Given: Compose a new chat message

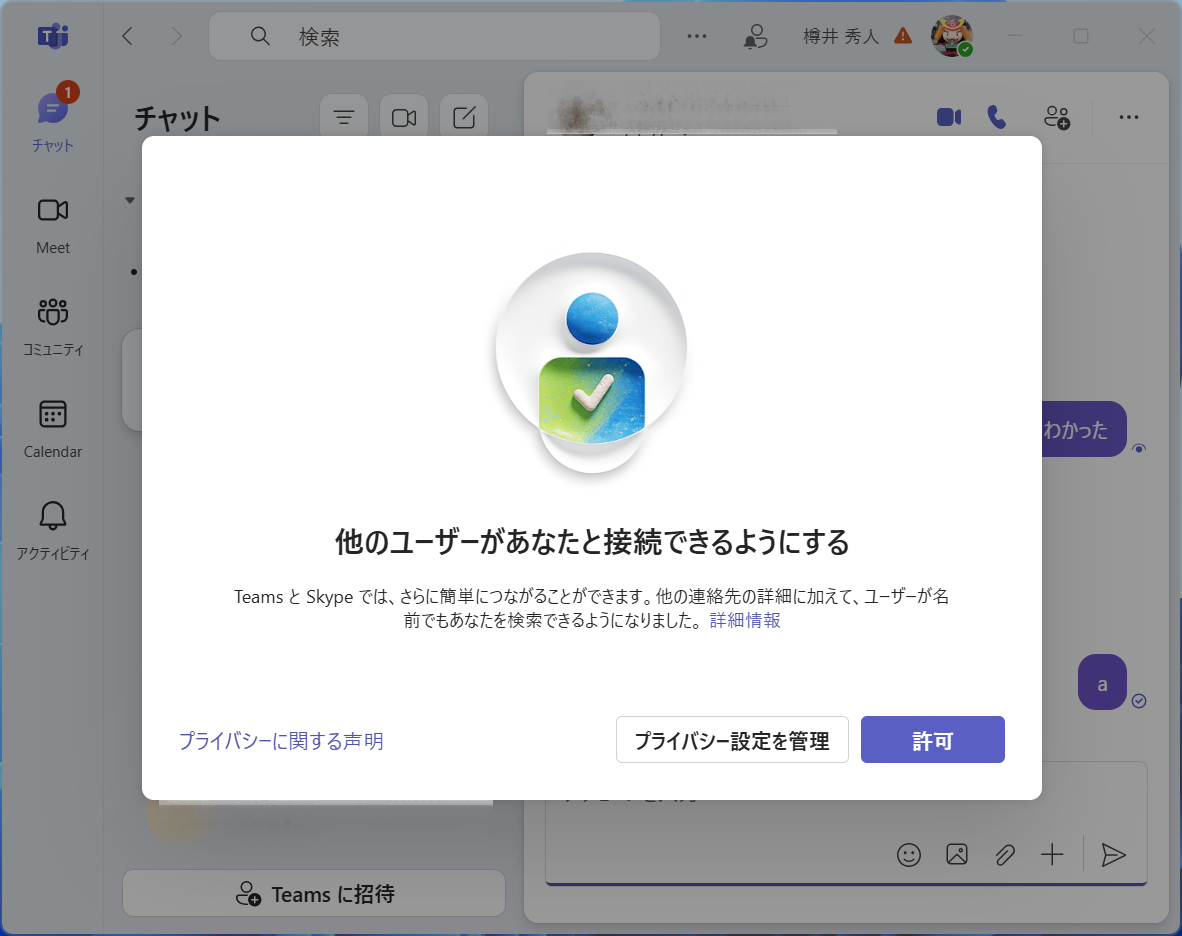Looking at the screenshot, I should (x=463, y=116).
